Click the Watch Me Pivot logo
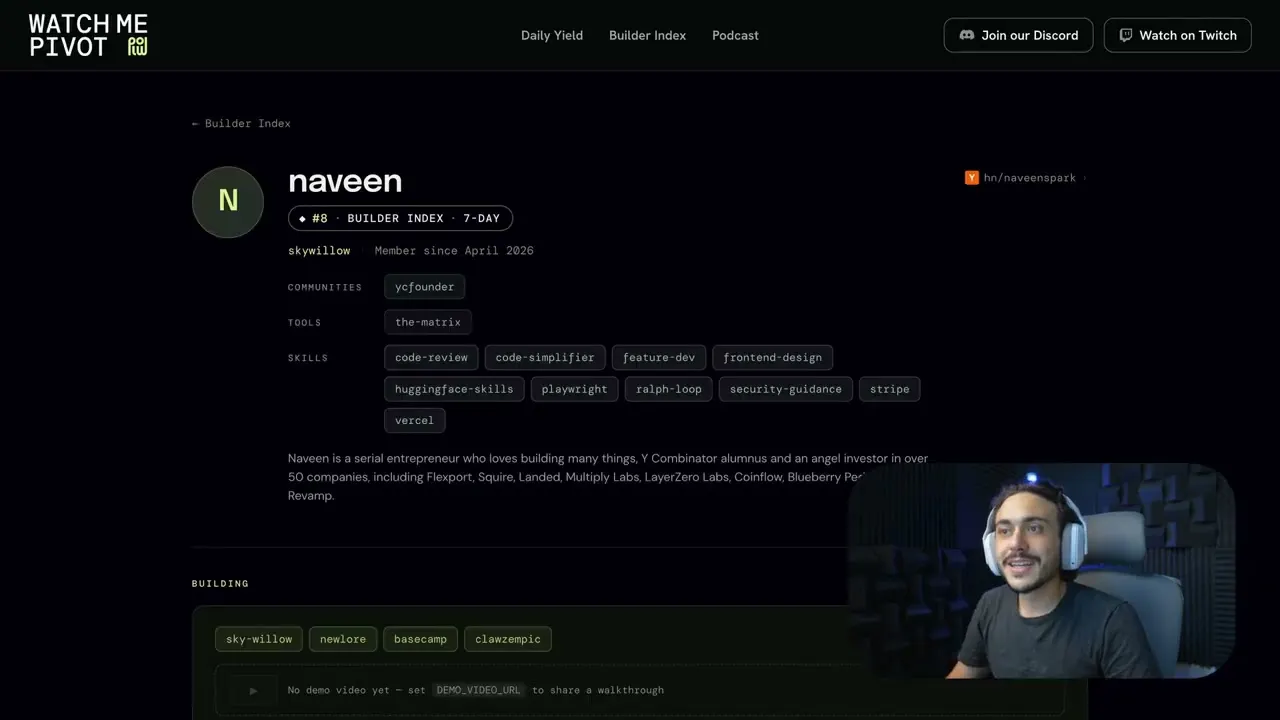Viewport: 1280px width, 720px height. (x=88, y=35)
